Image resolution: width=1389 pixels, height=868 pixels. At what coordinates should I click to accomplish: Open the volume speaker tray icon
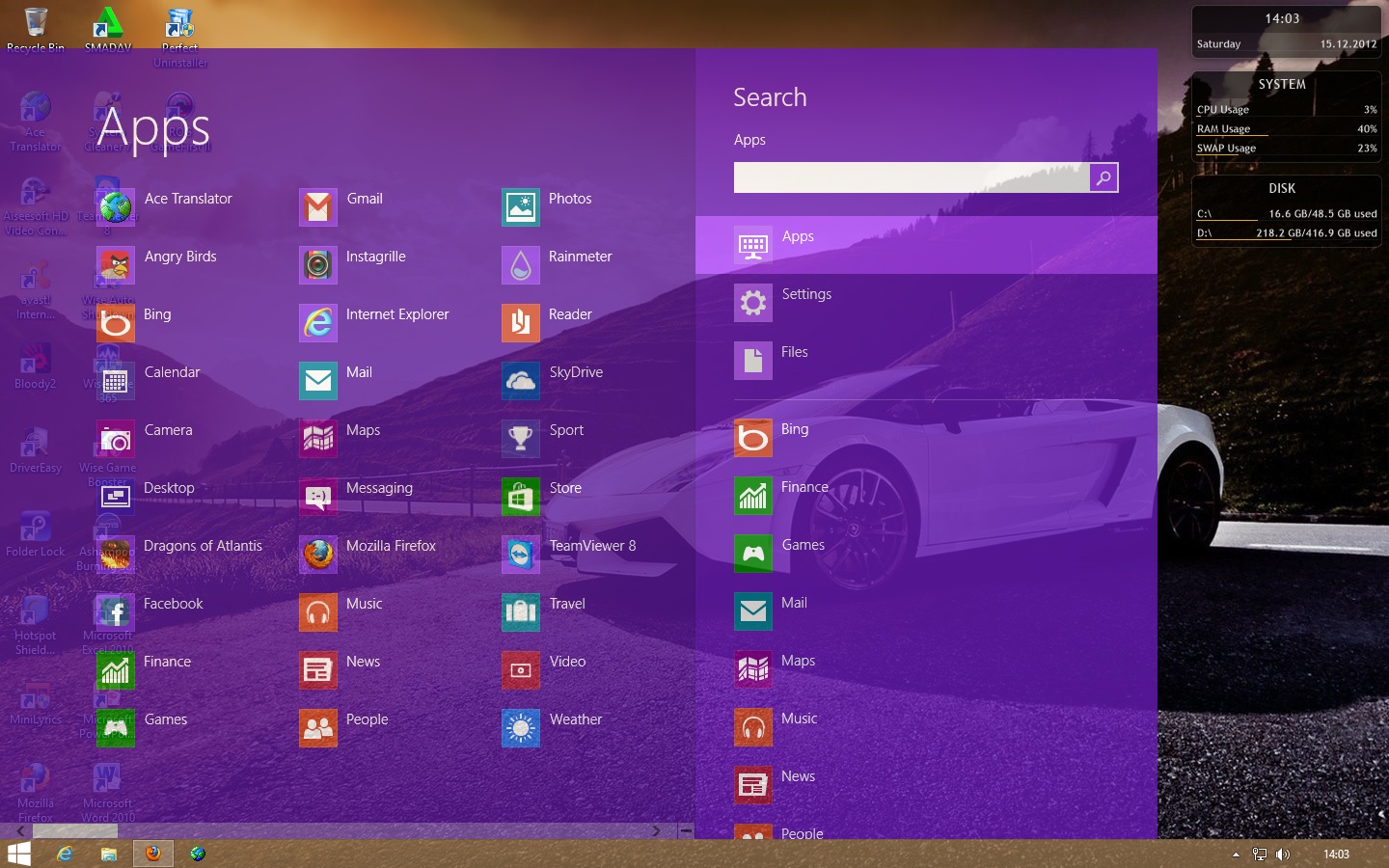pyautogui.click(x=1282, y=854)
